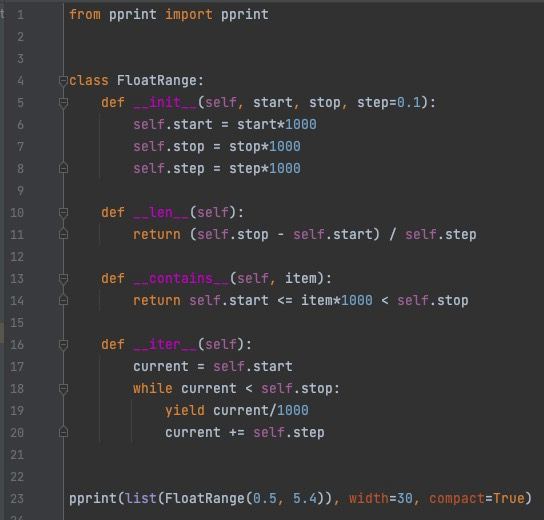The width and height of the screenshot is (544, 520).
Task: Click 'from' keyword on line 1
Action: 85,15
